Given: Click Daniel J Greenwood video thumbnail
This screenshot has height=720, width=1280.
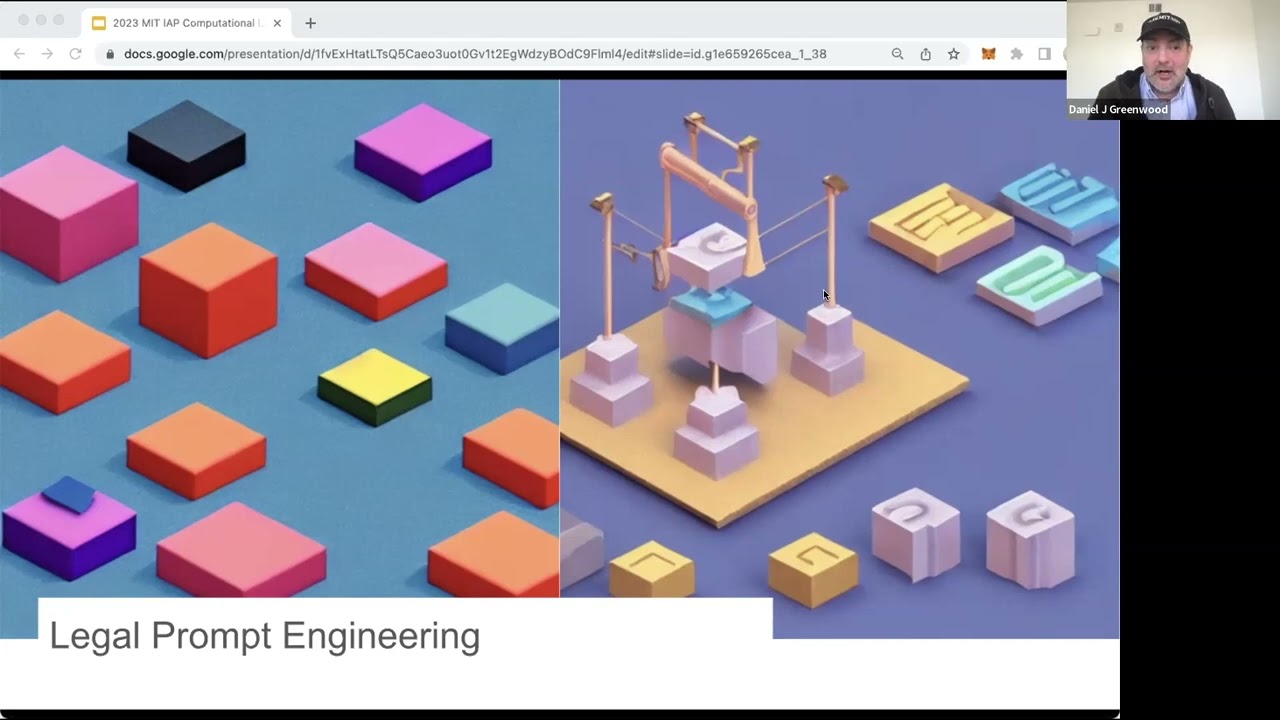Looking at the screenshot, I should click(x=1173, y=60).
